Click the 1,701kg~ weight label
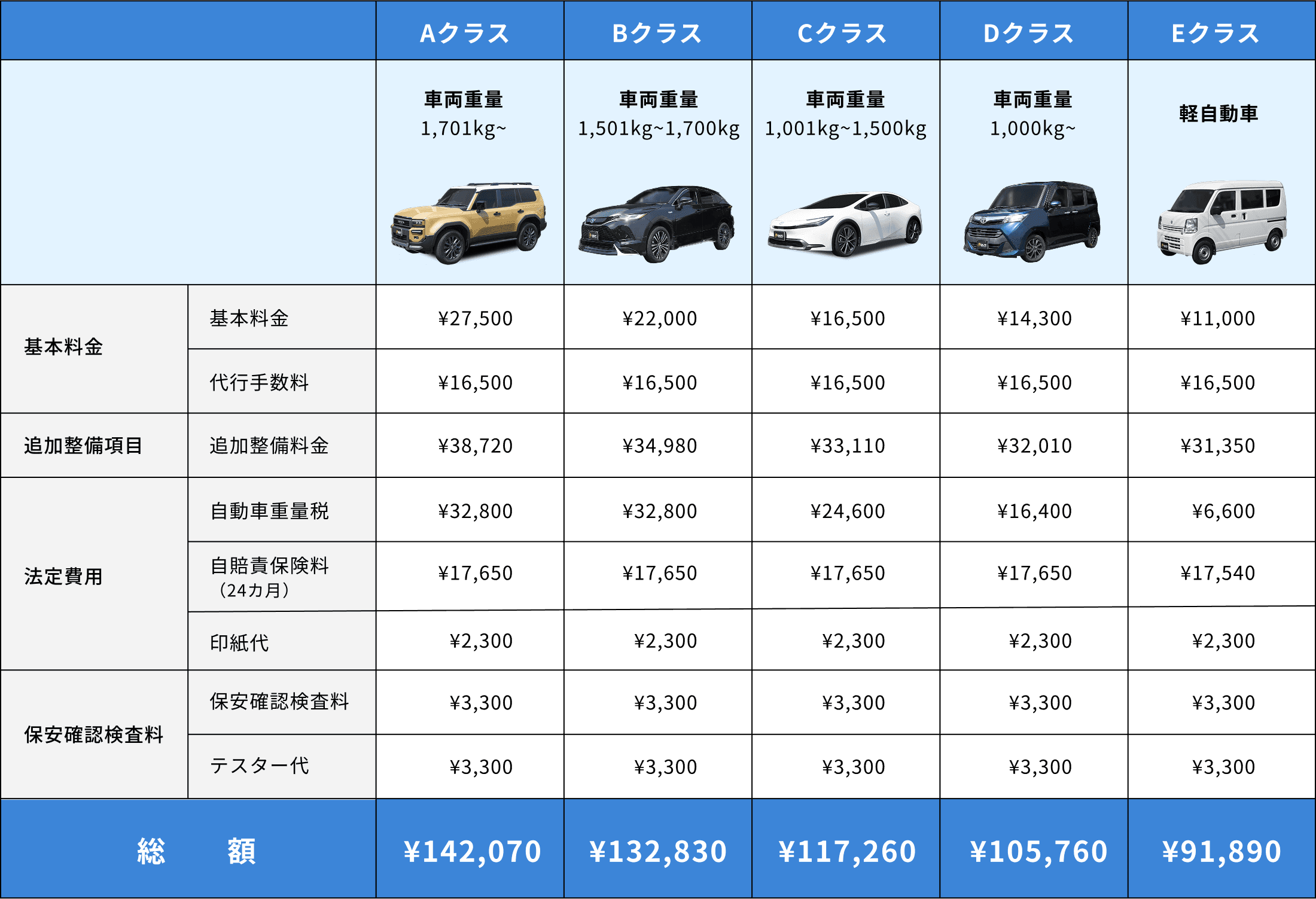 click(x=464, y=129)
